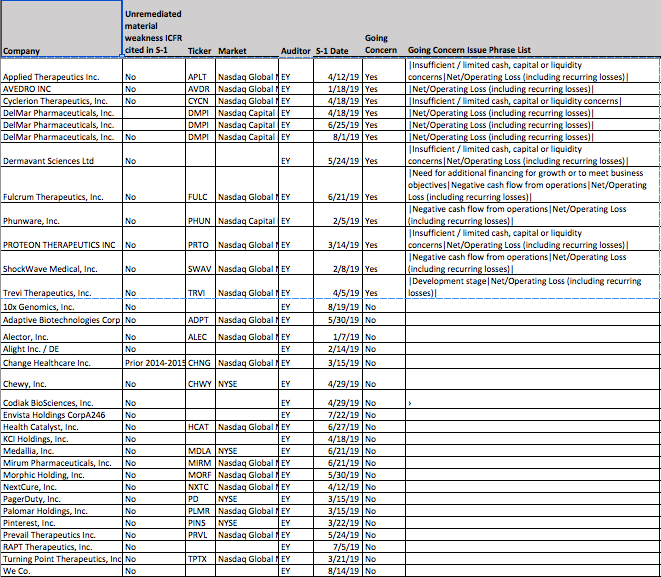Viewport: 661px width, 577px height.
Task: Select the CYCN ticker cell
Action: click(x=200, y=101)
